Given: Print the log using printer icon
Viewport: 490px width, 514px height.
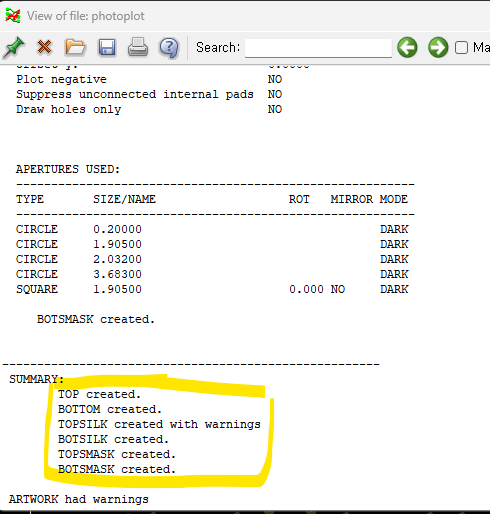Looking at the screenshot, I should [x=138, y=47].
